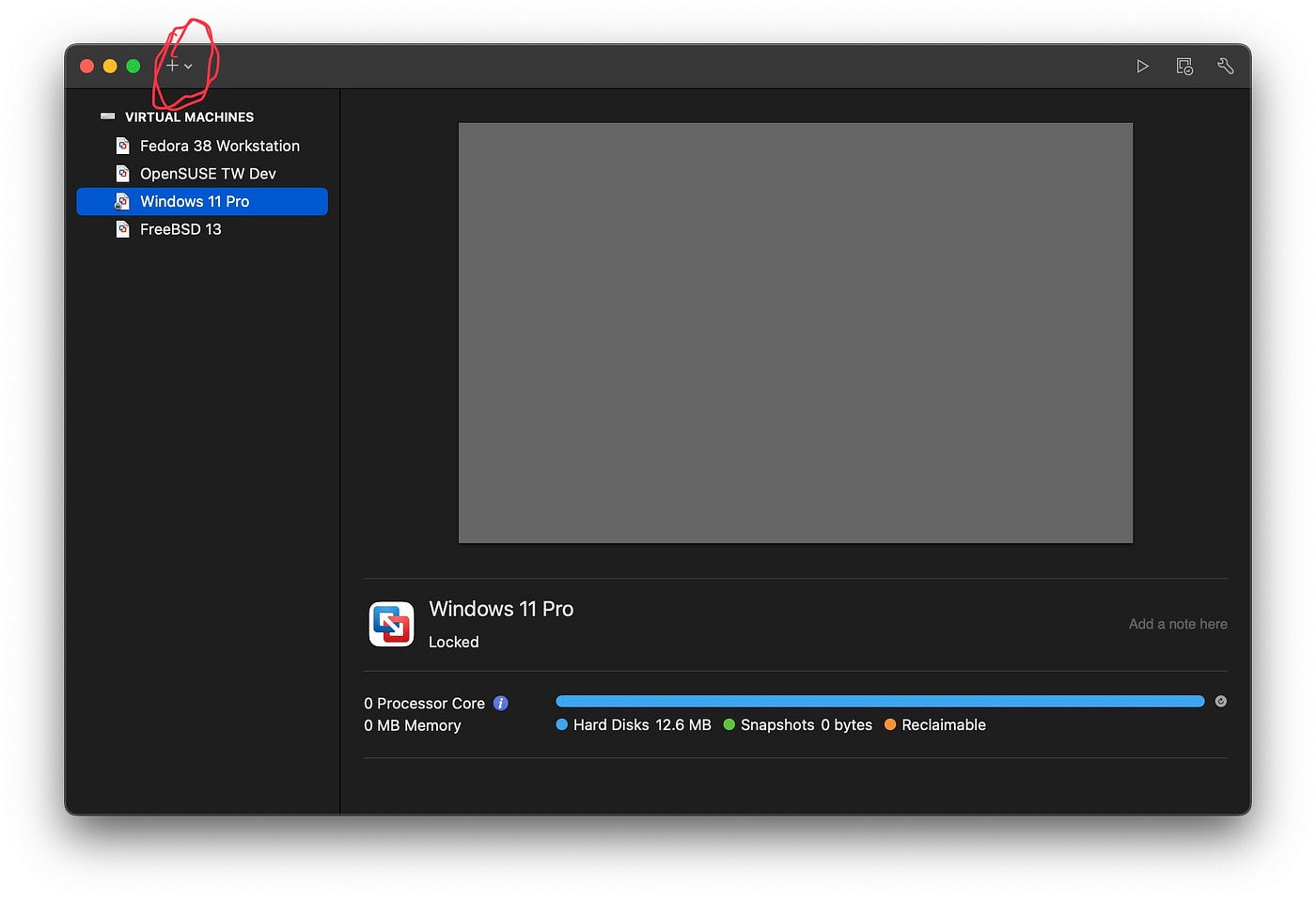This screenshot has height=901, width=1316.
Task: Click the gray VM preview screen
Action: [x=795, y=333]
